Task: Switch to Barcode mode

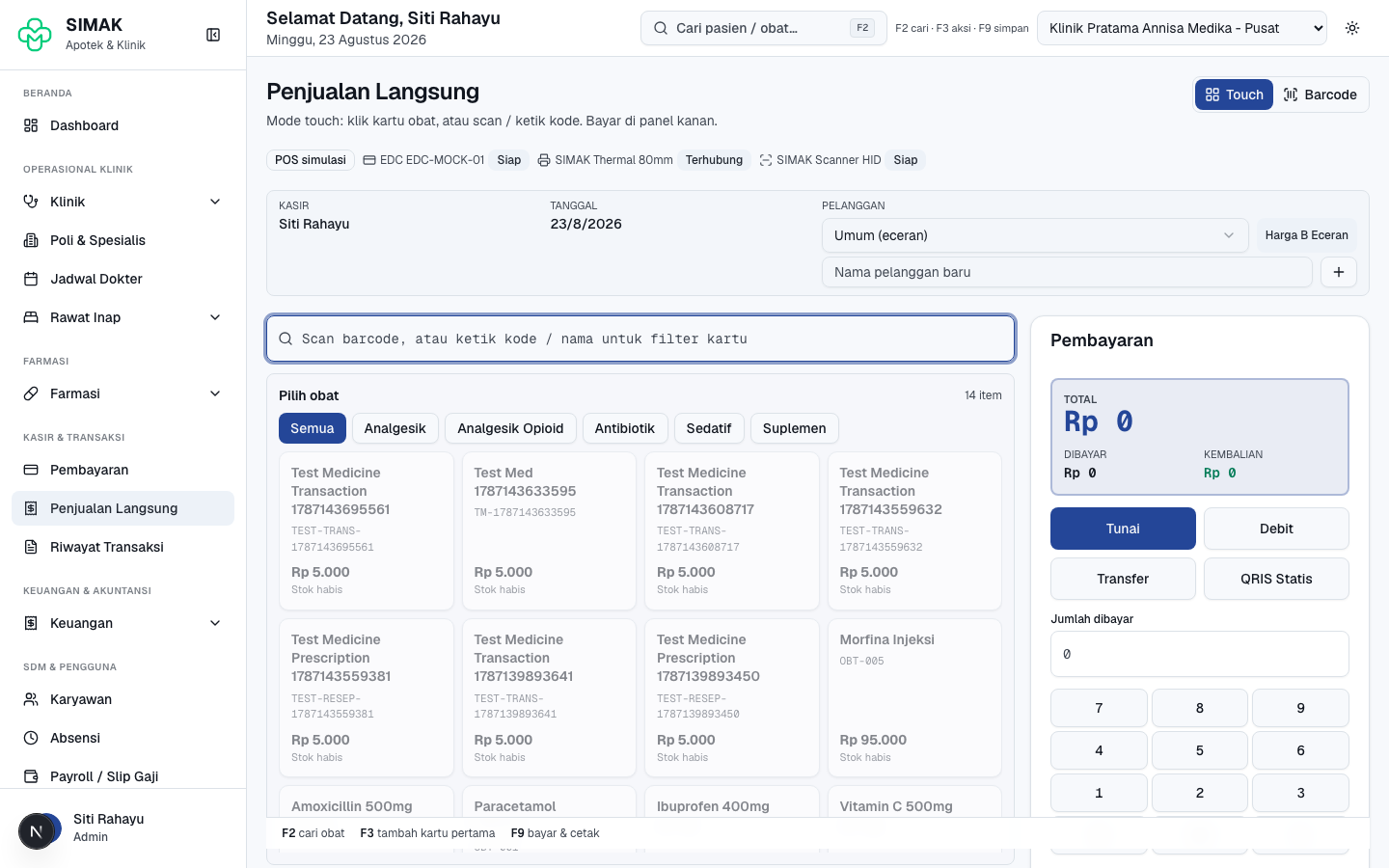Action: (x=1320, y=95)
